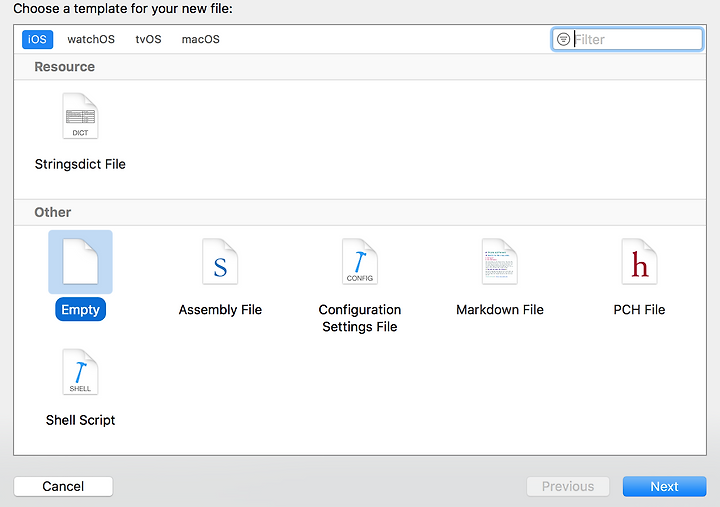Open the filter options icon in the search field
The width and height of the screenshot is (720, 507).
coord(563,39)
